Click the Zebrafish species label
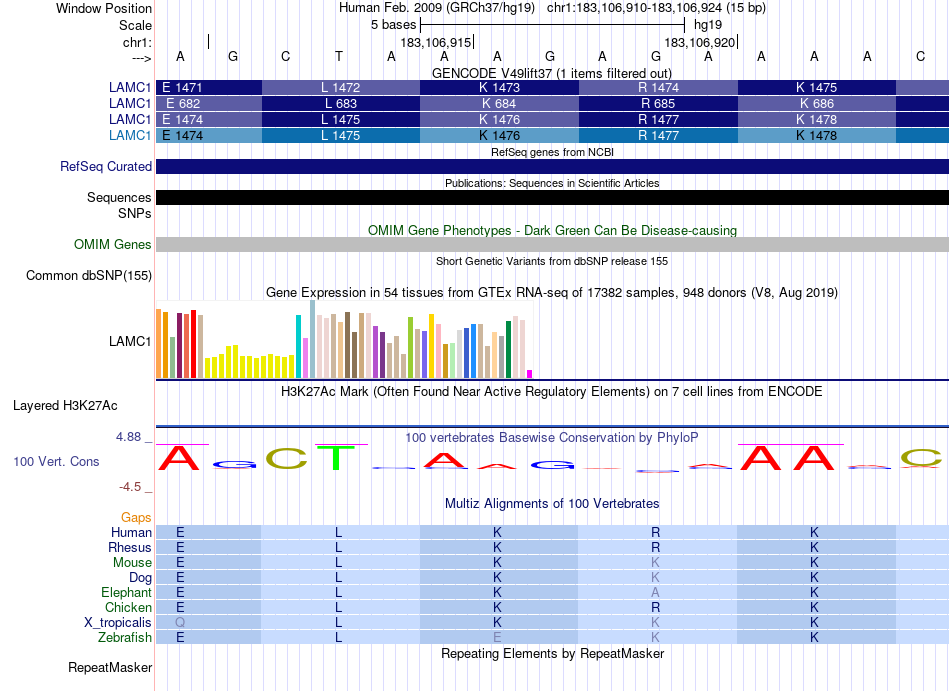950x691 pixels. point(125,638)
